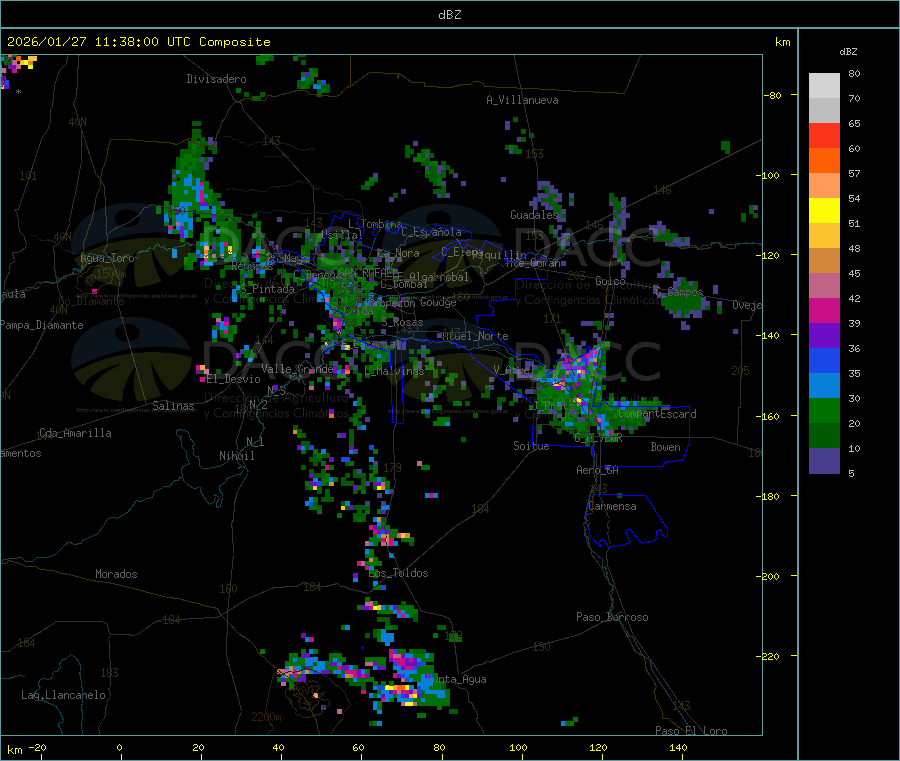Click the legend value 42
Screen dimensions: 900x761
(854, 298)
